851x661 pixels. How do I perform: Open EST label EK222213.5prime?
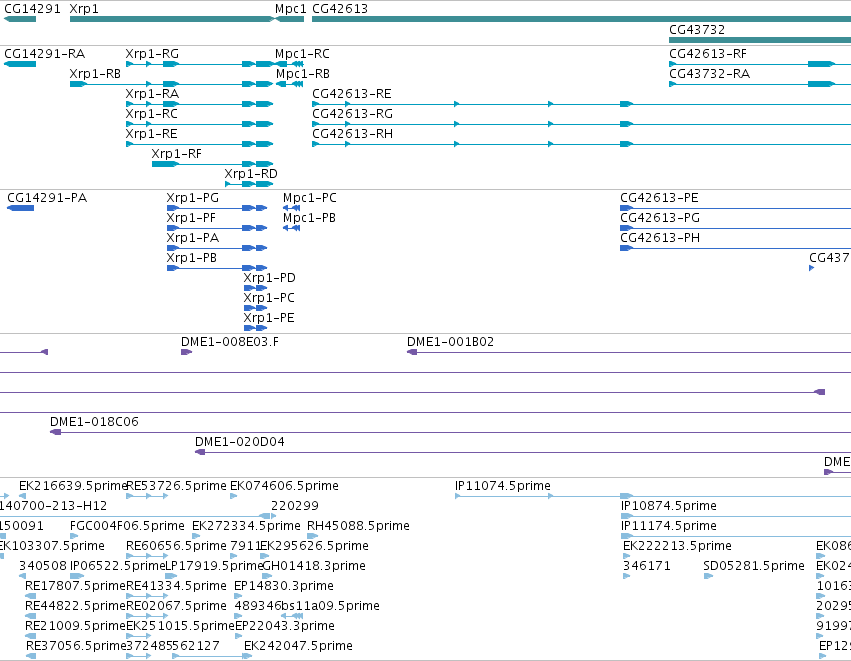pos(677,546)
